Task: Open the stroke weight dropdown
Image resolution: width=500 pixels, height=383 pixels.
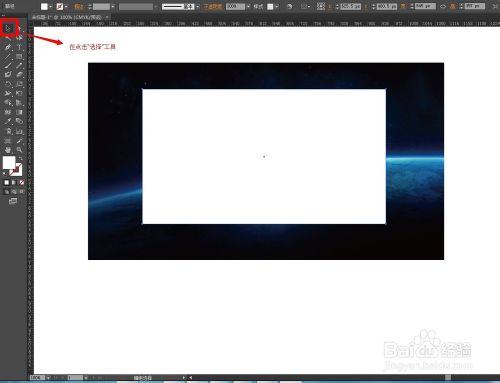Action: [113, 6]
